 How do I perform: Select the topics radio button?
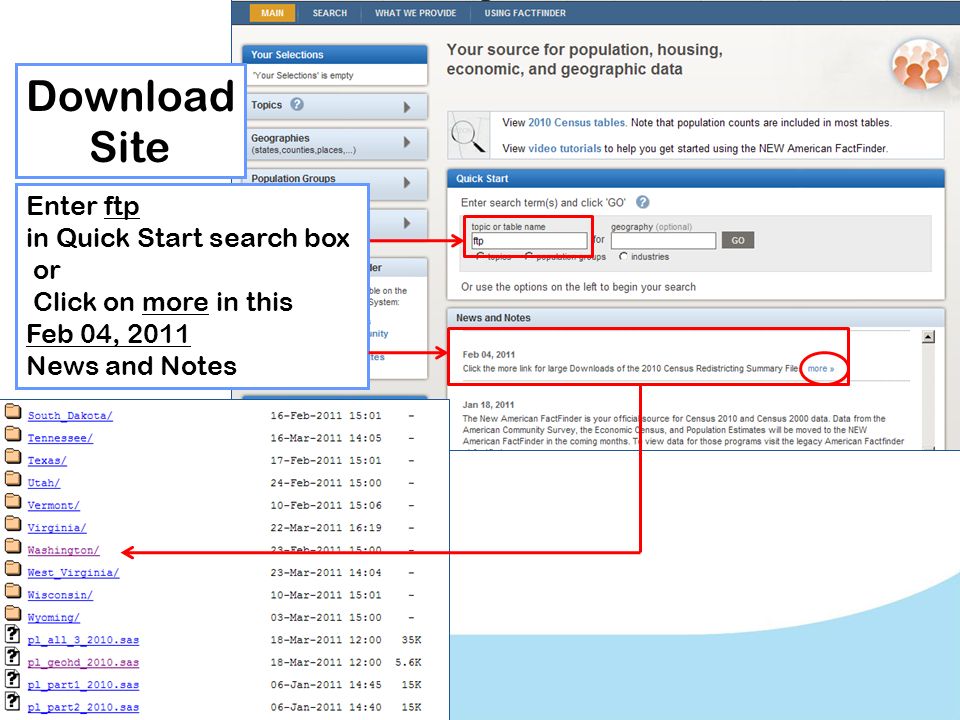pyautogui.click(x=480, y=257)
